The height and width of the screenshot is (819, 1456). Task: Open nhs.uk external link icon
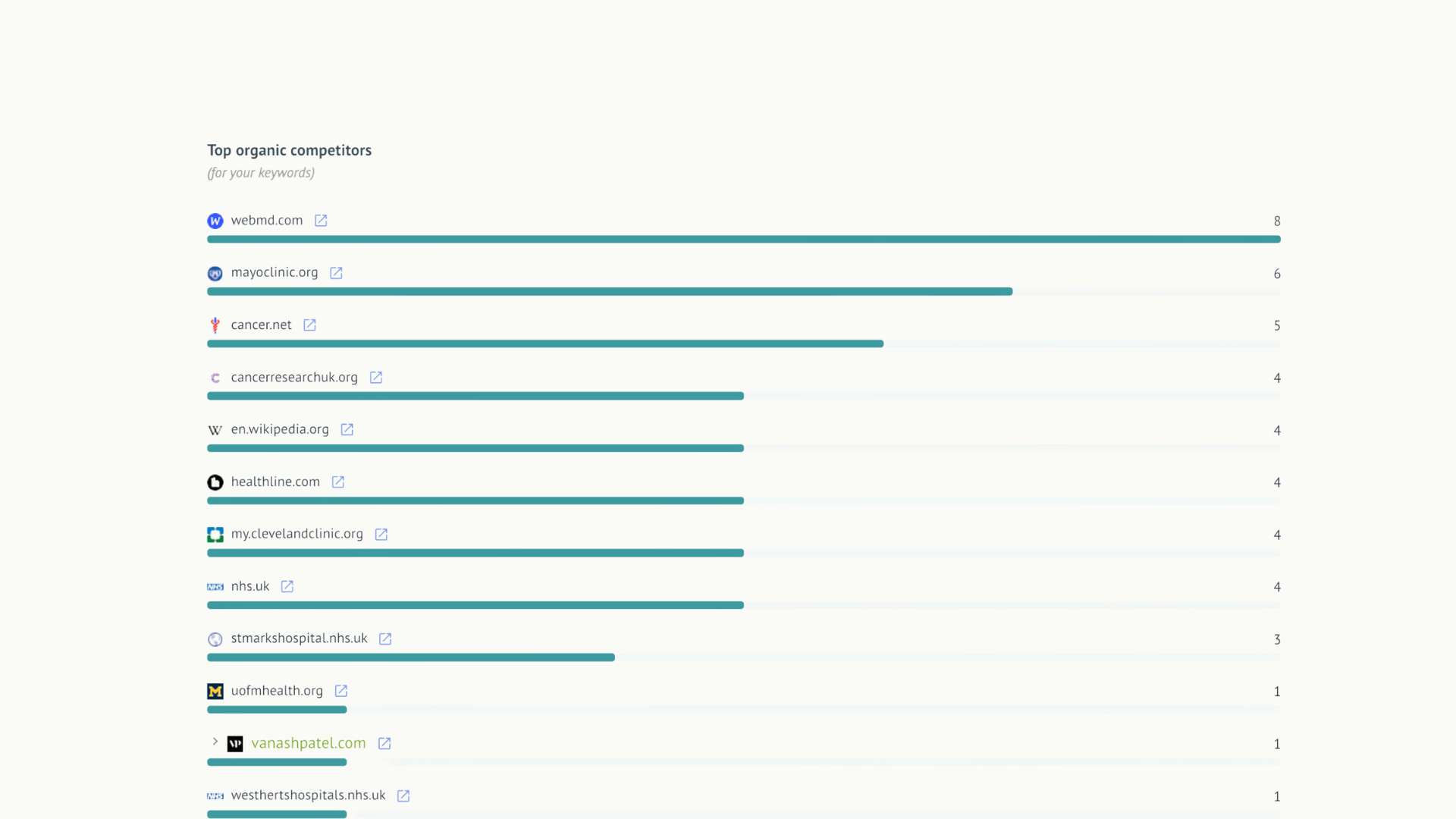[x=287, y=587]
